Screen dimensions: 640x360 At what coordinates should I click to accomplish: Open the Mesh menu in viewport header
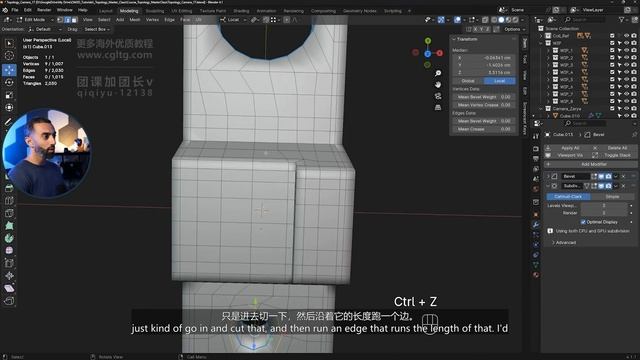(x=135, y=20)
